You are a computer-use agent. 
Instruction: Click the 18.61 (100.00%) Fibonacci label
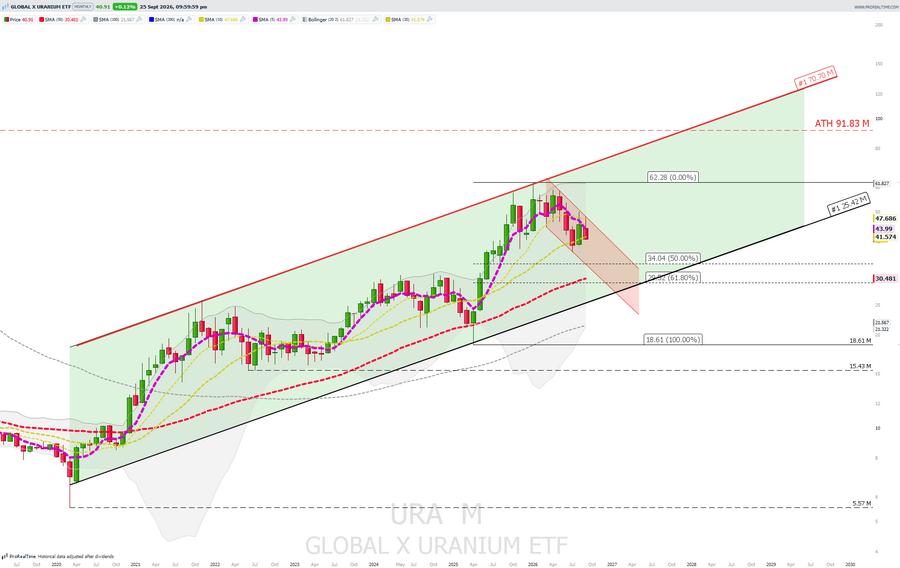click(x=673, y=340)
